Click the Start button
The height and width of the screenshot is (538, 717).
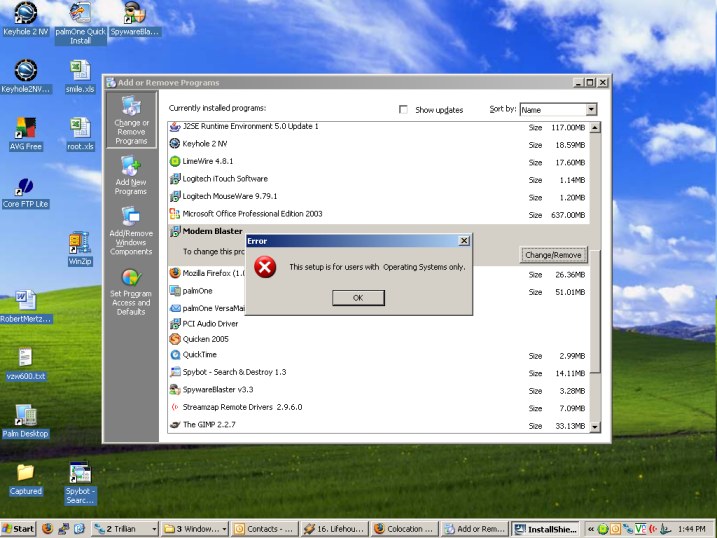click(18, 529)
